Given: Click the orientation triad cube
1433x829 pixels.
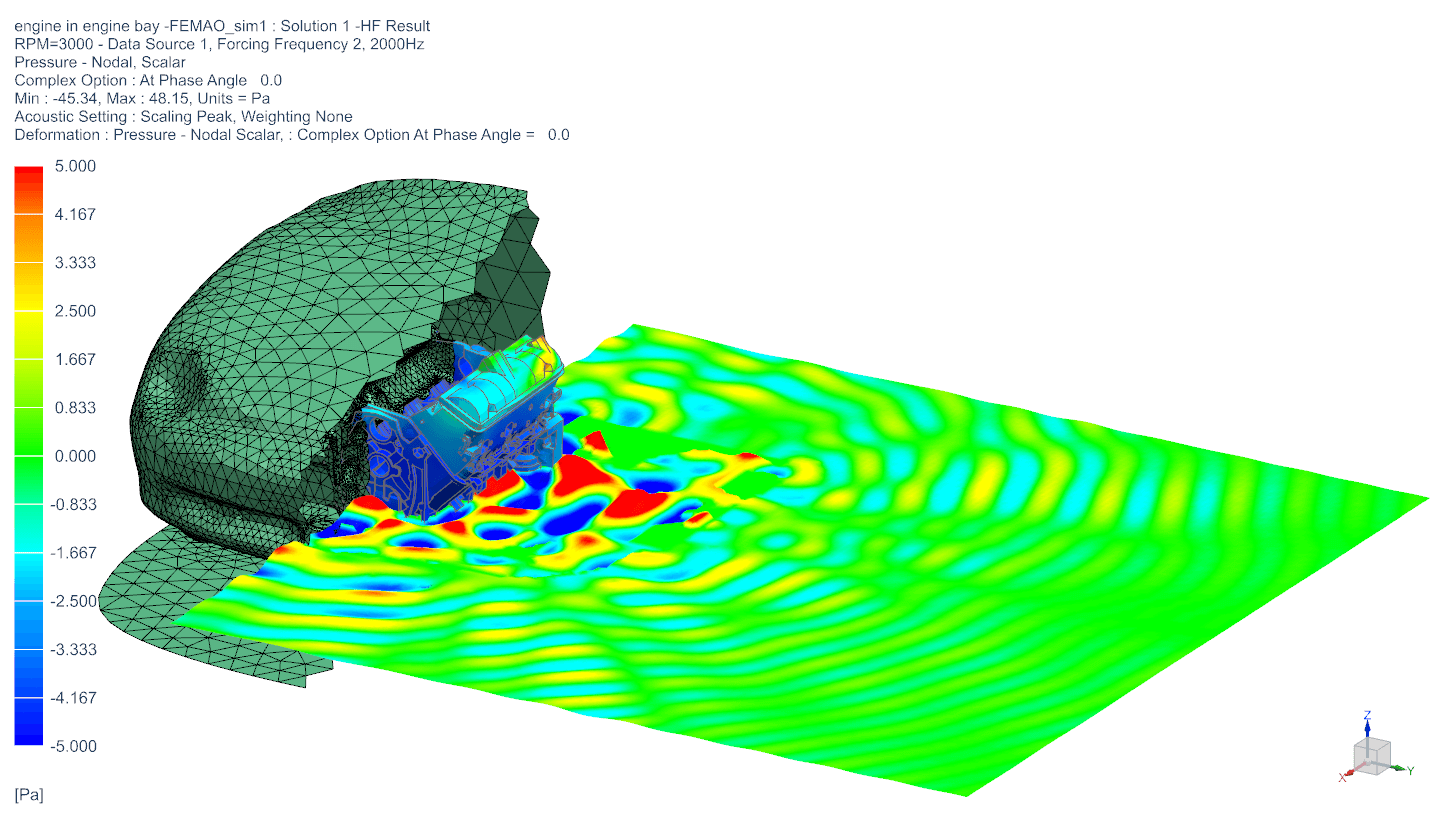Looking at the screenshot, I should [x=1371, y=754].
